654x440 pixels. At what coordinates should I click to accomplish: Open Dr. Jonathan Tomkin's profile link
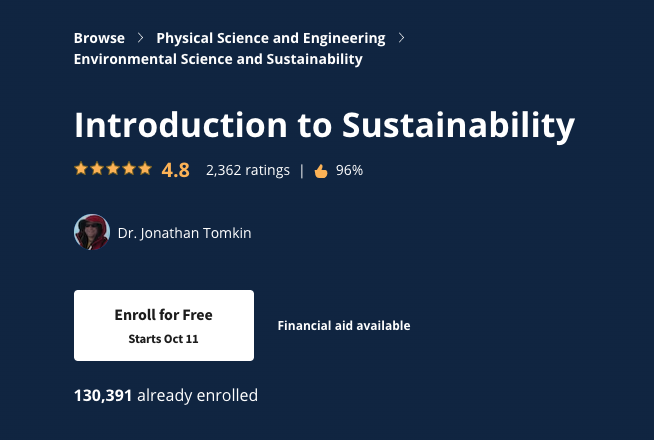coord(184,233)
